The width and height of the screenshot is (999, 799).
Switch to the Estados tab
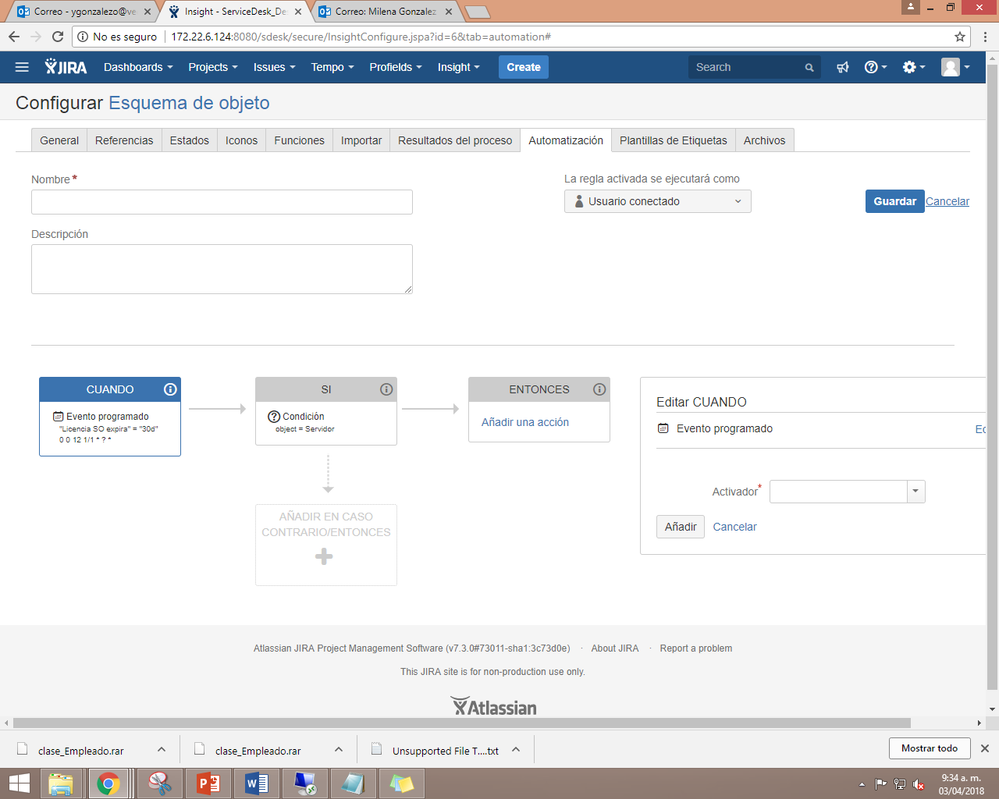click(x=189, y=140)
